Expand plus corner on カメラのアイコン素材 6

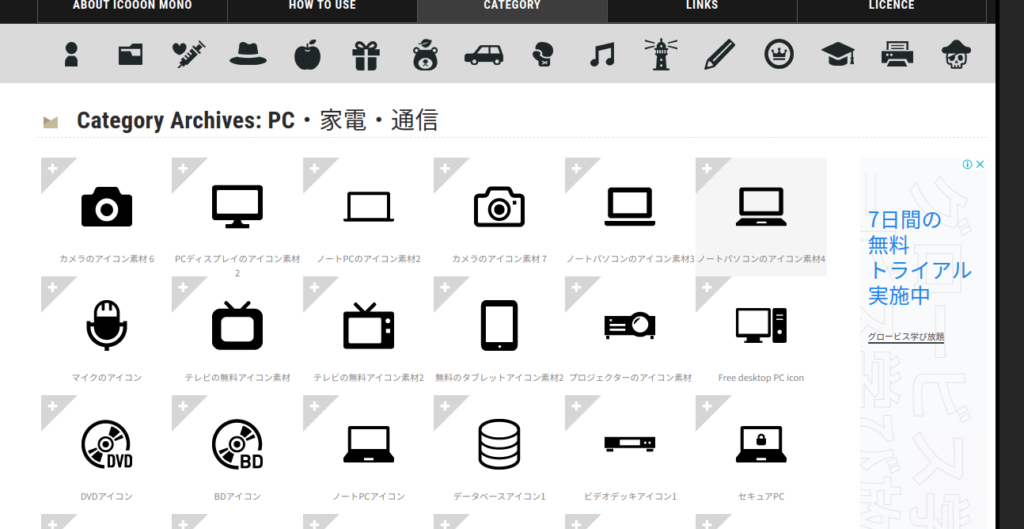click(53, 169)
